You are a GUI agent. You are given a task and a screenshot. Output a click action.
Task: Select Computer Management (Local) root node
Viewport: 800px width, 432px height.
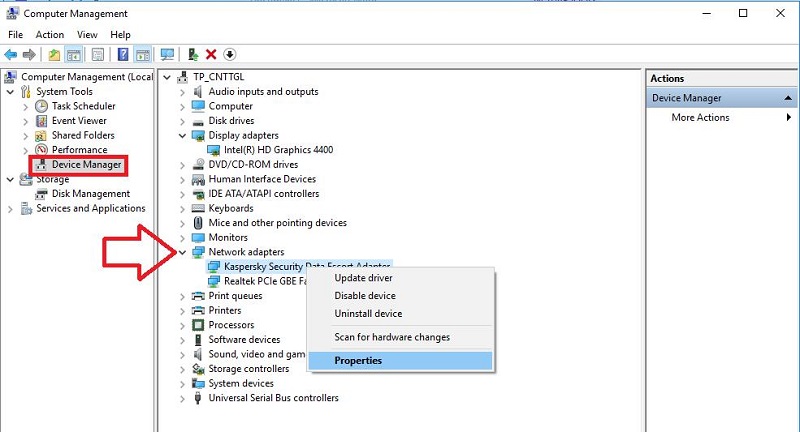pyautogui.click(x=87, y=77)
